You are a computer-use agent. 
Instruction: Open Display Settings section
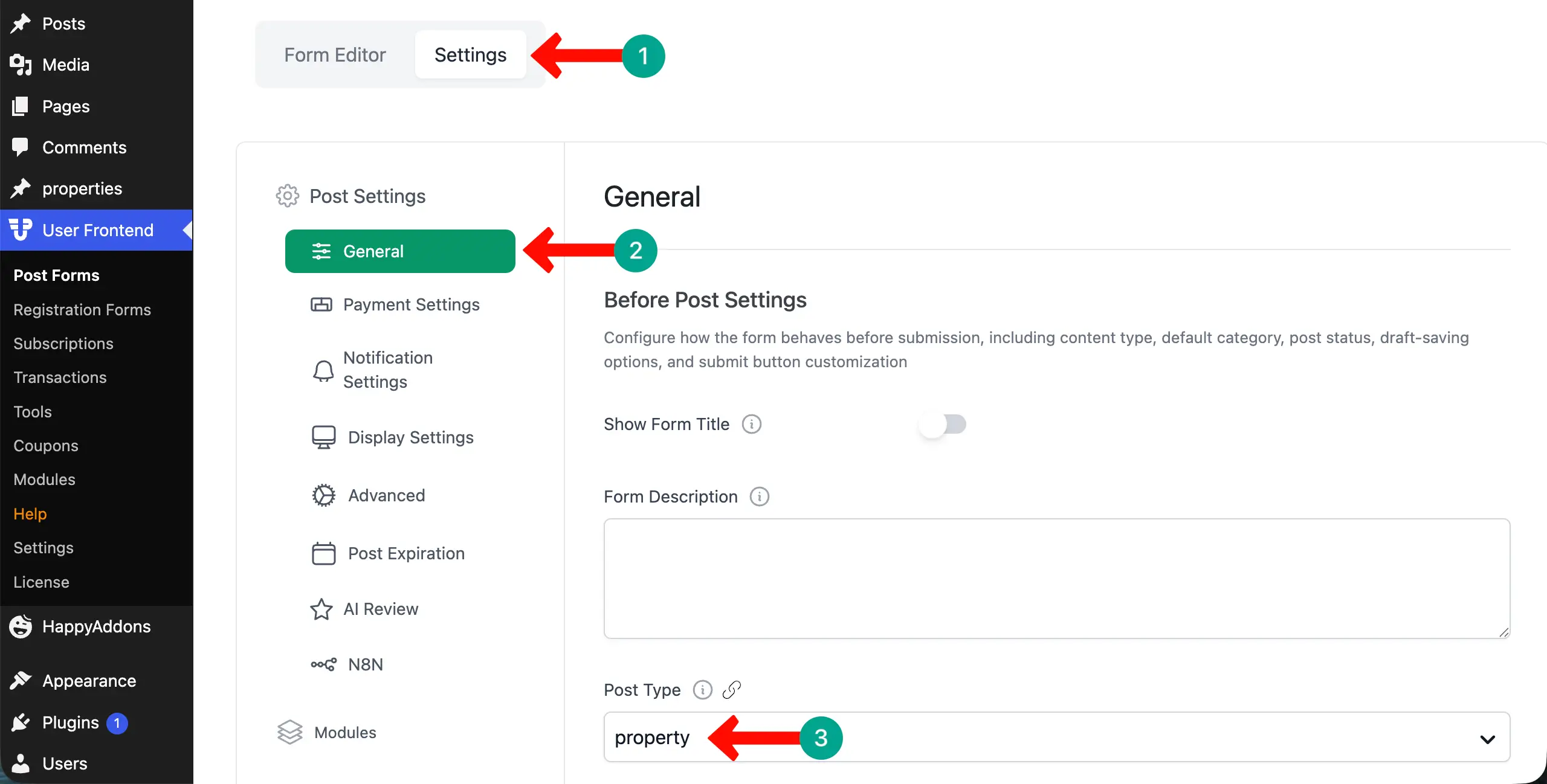pos(400,437)
